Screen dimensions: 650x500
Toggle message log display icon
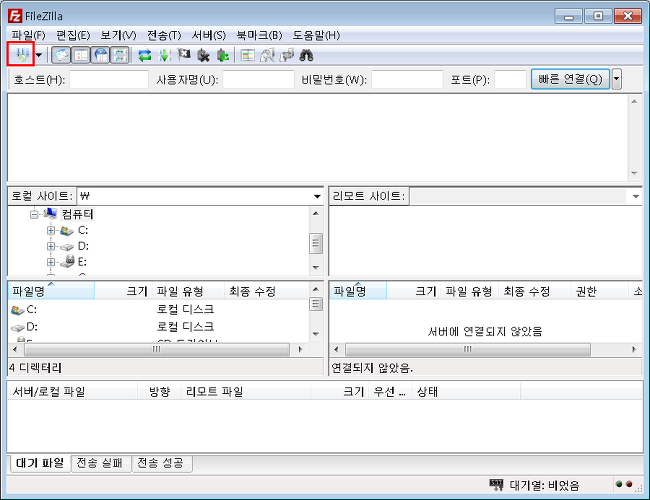click(x=61, y=55)
